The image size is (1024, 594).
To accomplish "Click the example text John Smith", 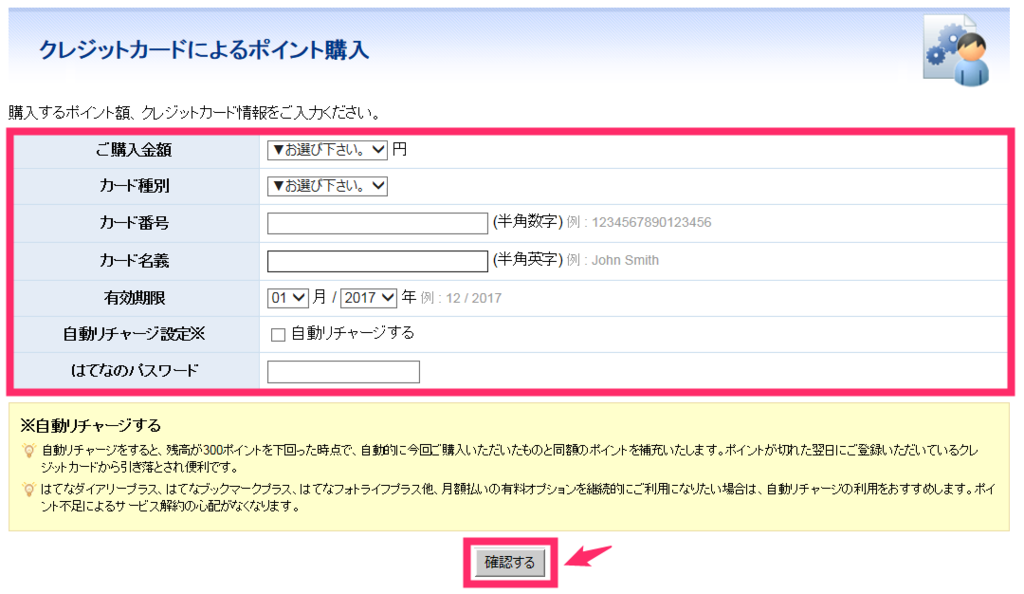I will point(625,260).
